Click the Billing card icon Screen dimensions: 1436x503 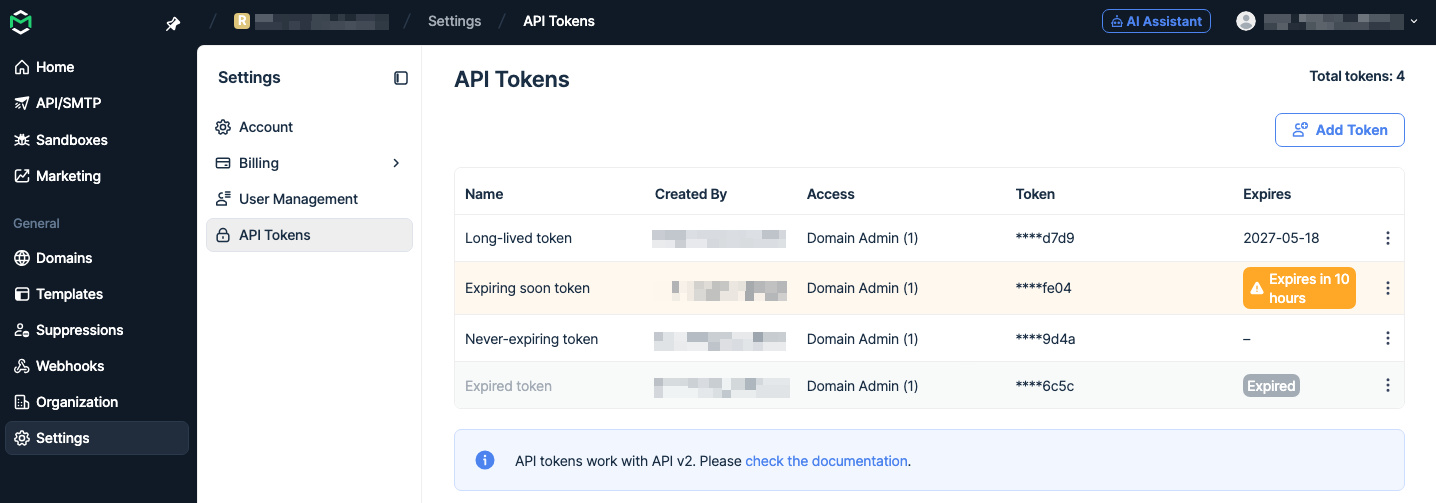(223, 163)
